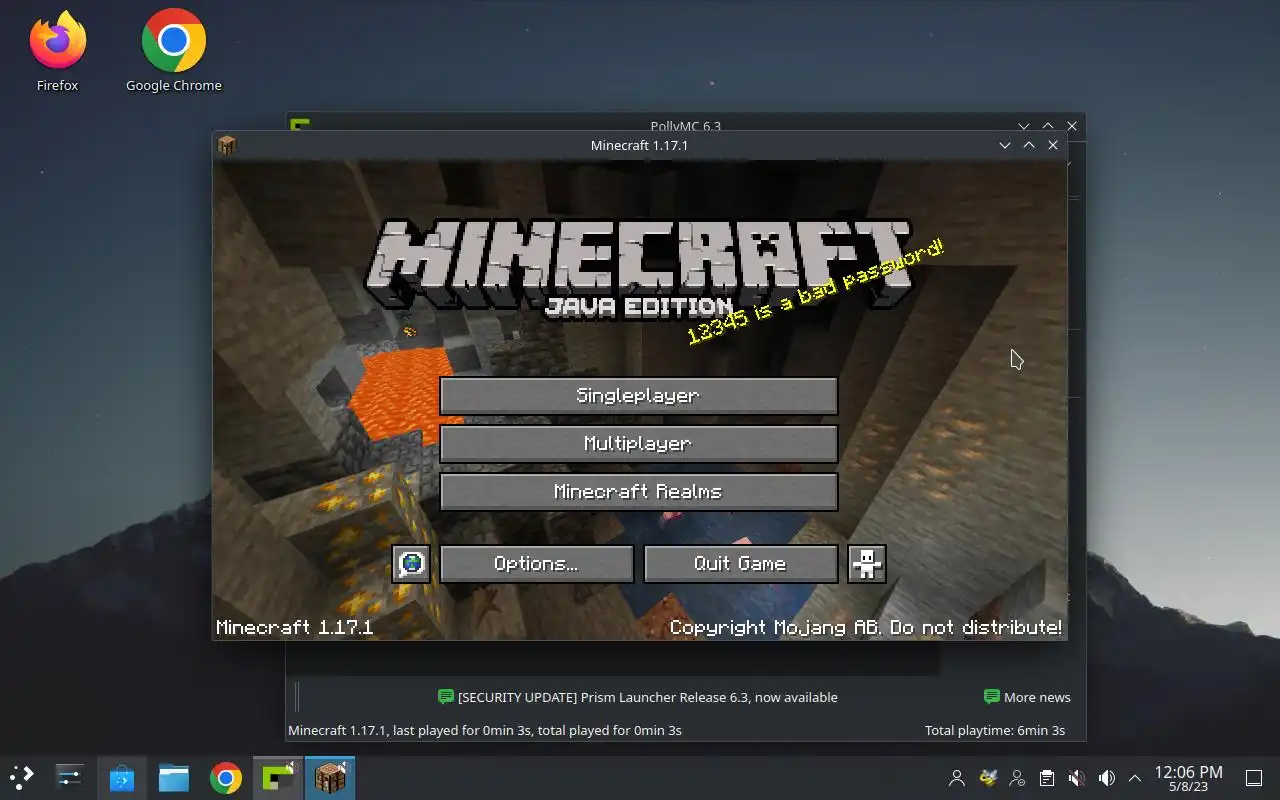Click the PollyMC window logo icon
The image size is (1280, 800).
(x=299, y=125)
